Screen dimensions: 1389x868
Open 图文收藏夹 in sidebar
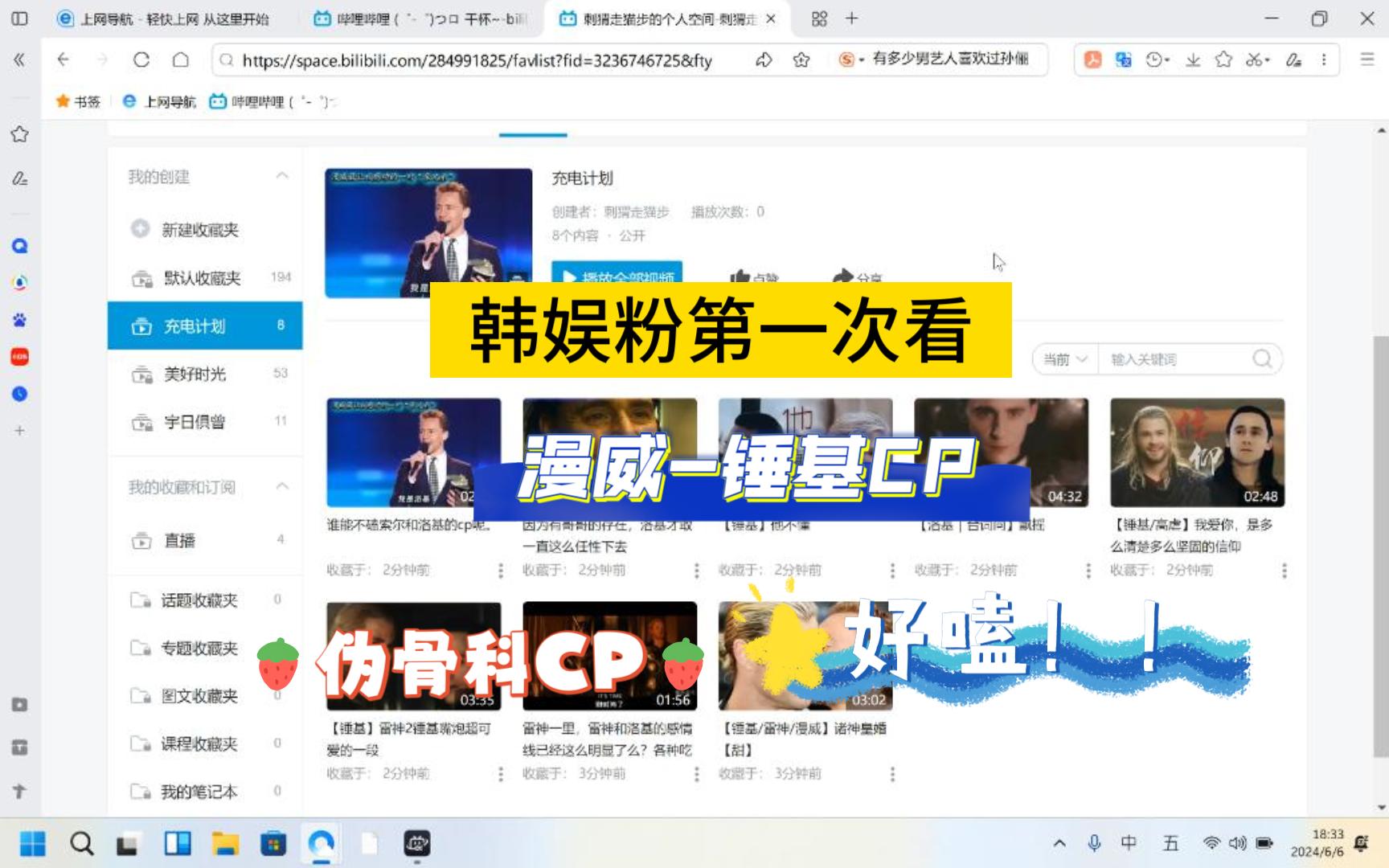(x=205, y=695)
